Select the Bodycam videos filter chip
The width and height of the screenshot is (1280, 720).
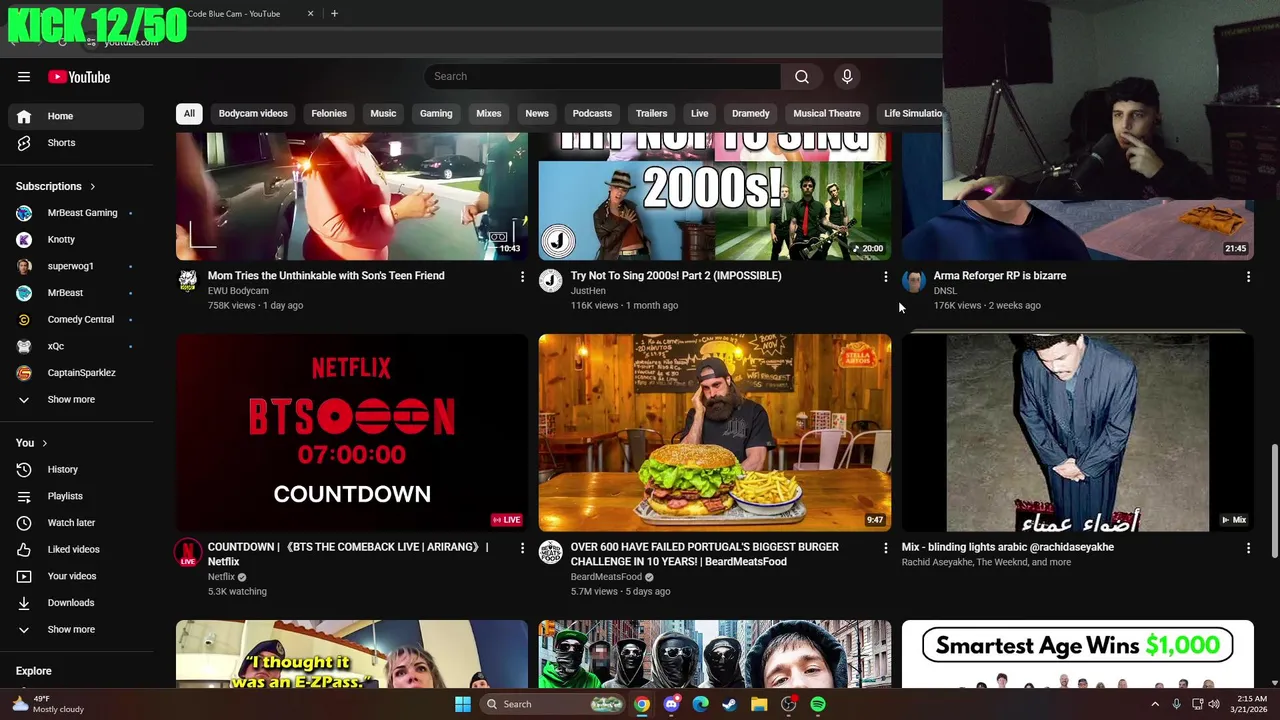click(x=253, y=114)
